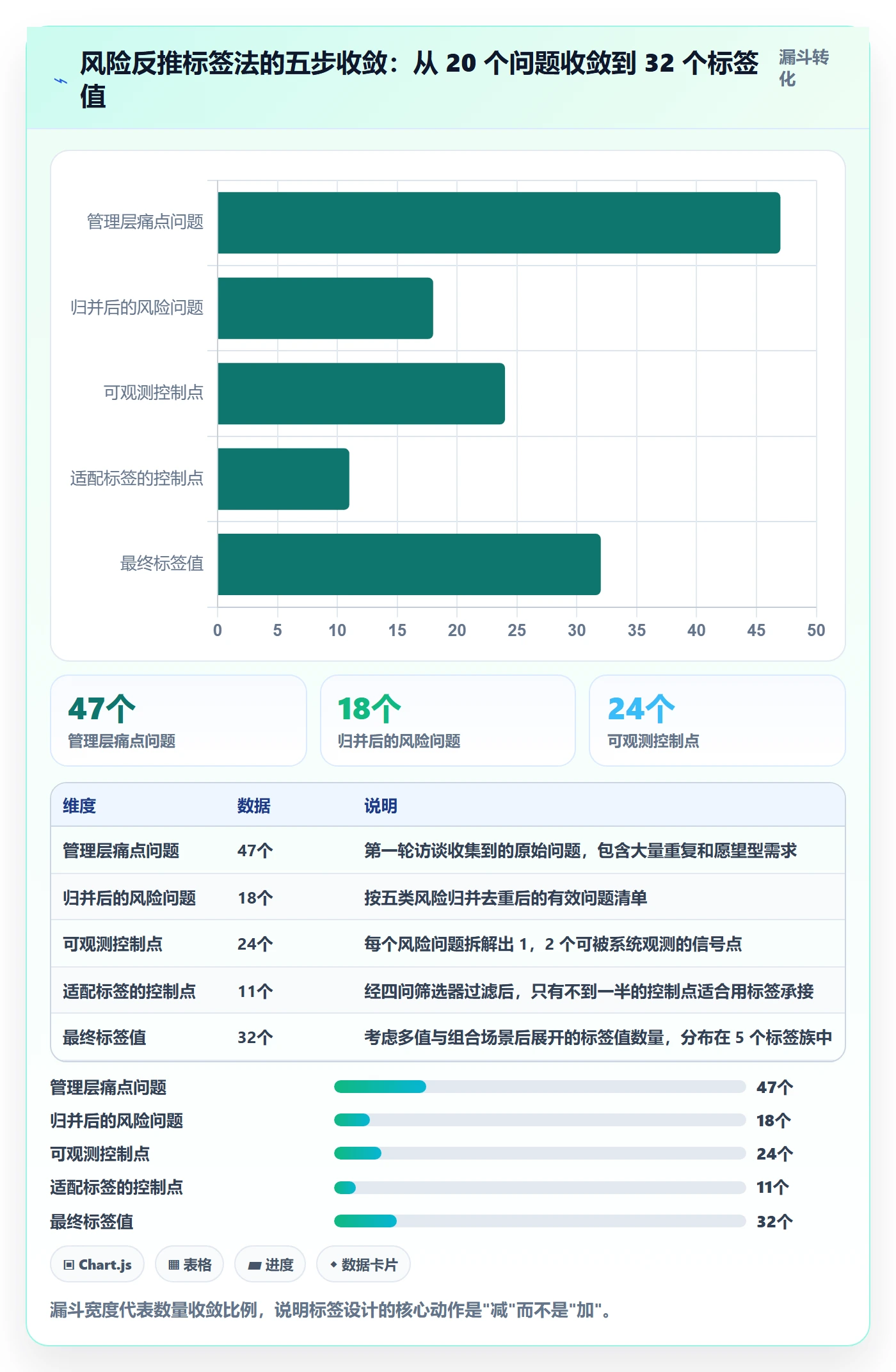Click the 漏斗转化 badge in header
This screenshot has height=1372, width=896.
pos(803,68)
